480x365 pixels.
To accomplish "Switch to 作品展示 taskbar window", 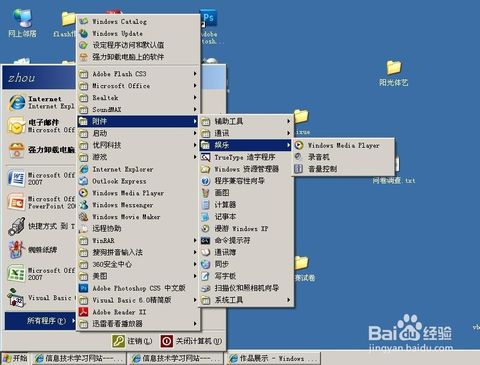I will (x=273, y=359).
